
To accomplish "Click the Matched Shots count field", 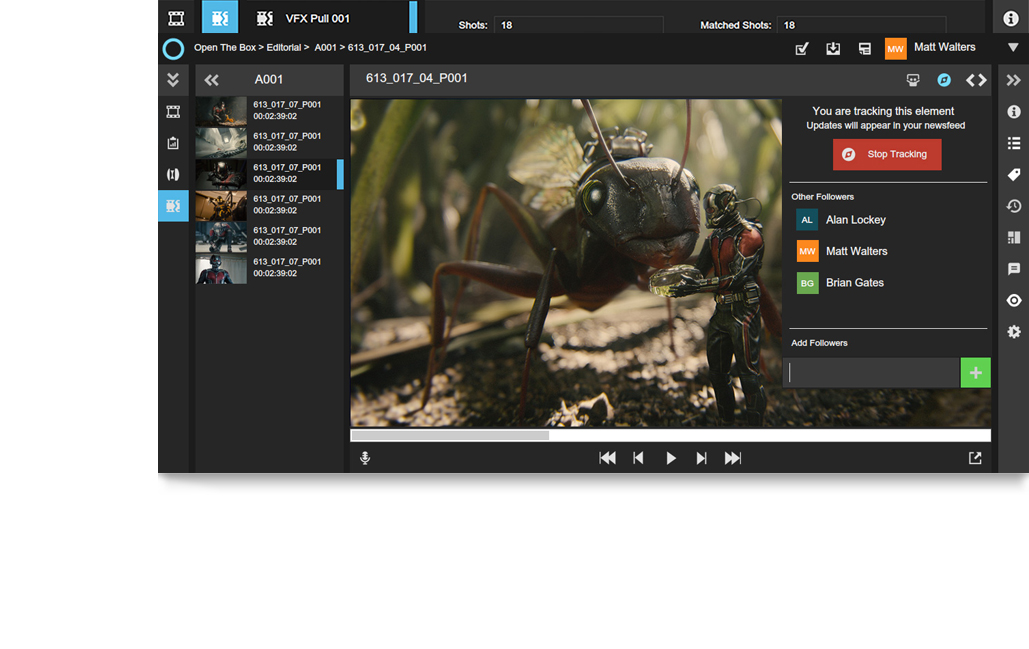I will pyautogui.click(x=861, y=25).
